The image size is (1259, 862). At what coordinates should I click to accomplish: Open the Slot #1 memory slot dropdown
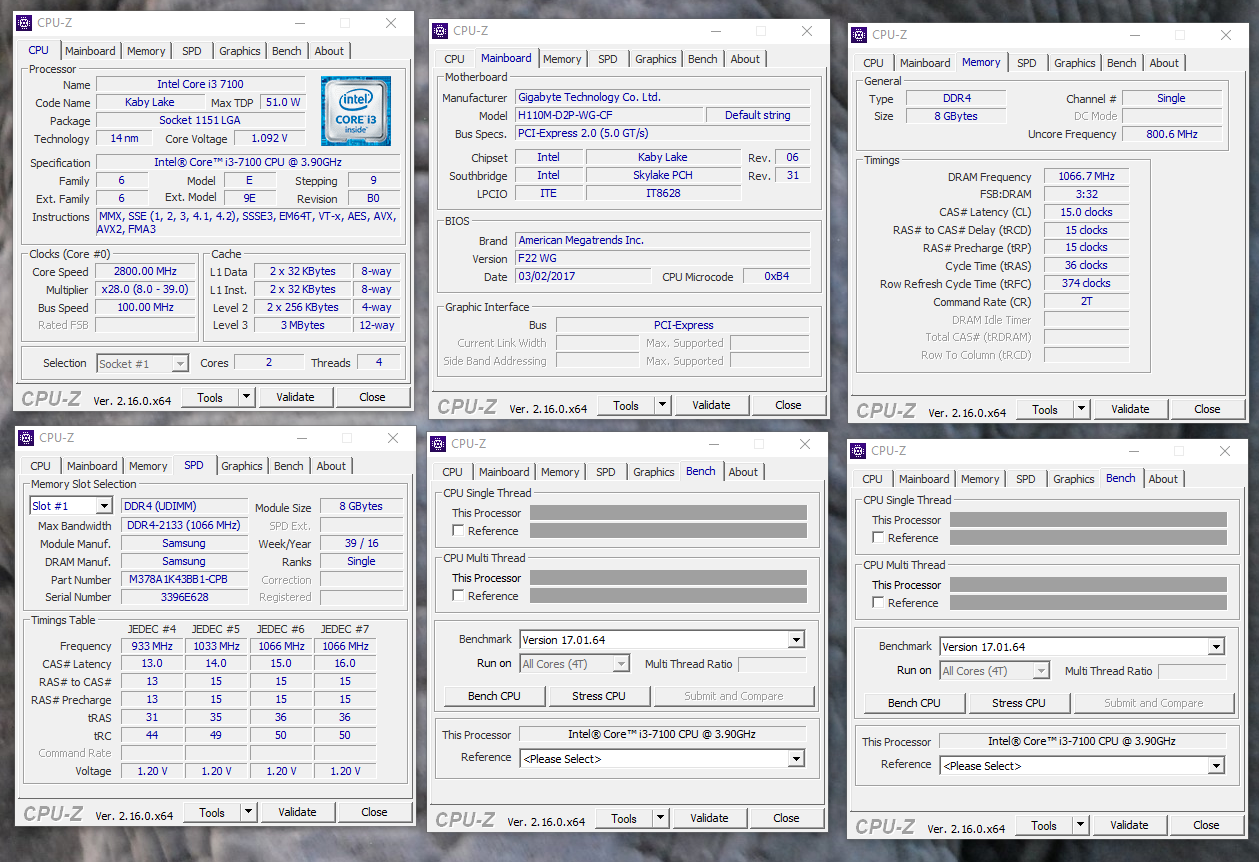(x=104, y=506)
